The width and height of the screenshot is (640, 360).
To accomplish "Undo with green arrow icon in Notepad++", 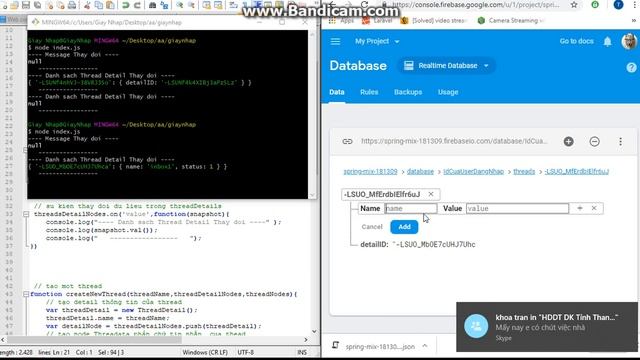I will tap(125, 5).
